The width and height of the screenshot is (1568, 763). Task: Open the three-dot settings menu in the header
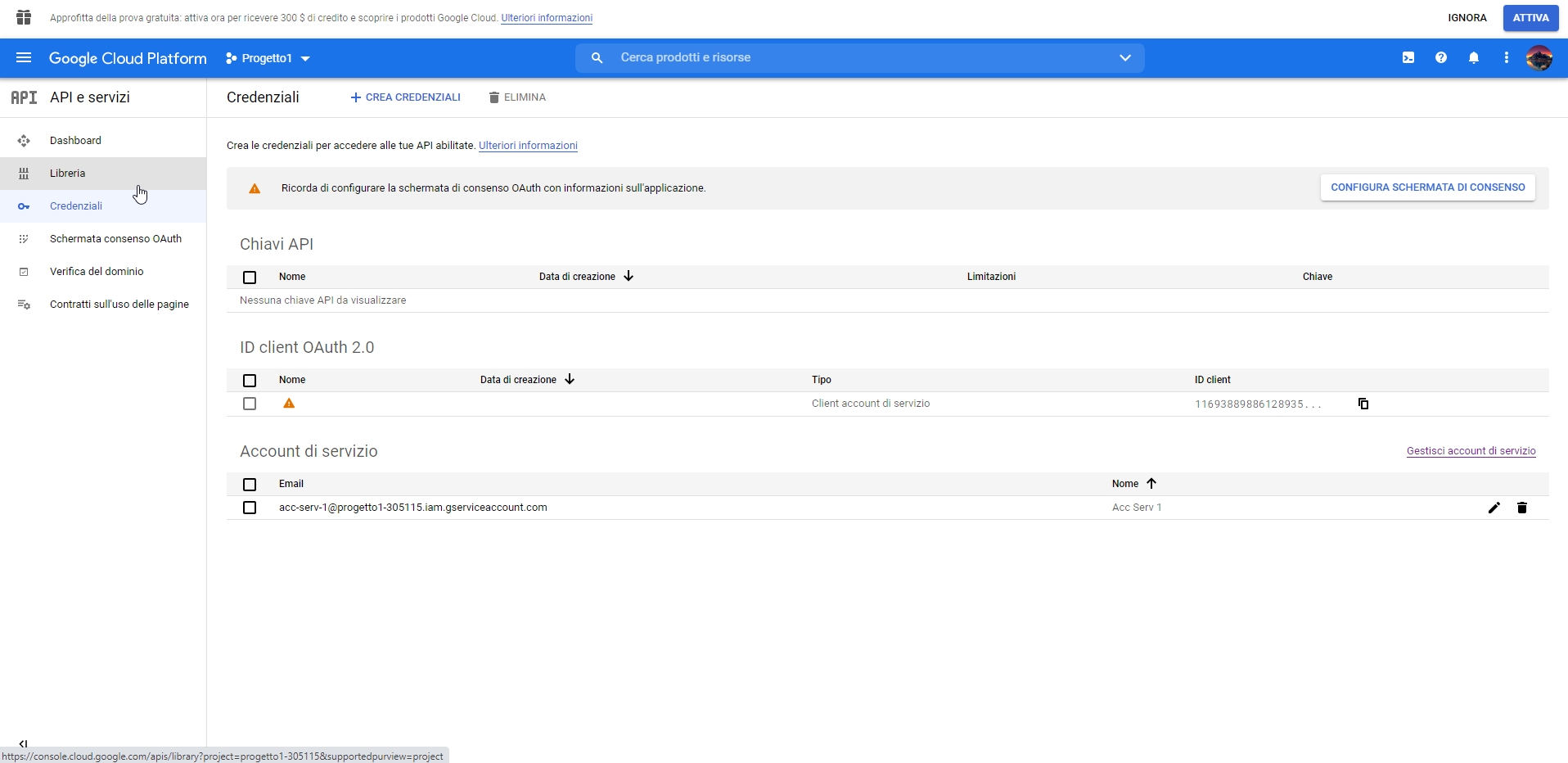[1507, 58]
